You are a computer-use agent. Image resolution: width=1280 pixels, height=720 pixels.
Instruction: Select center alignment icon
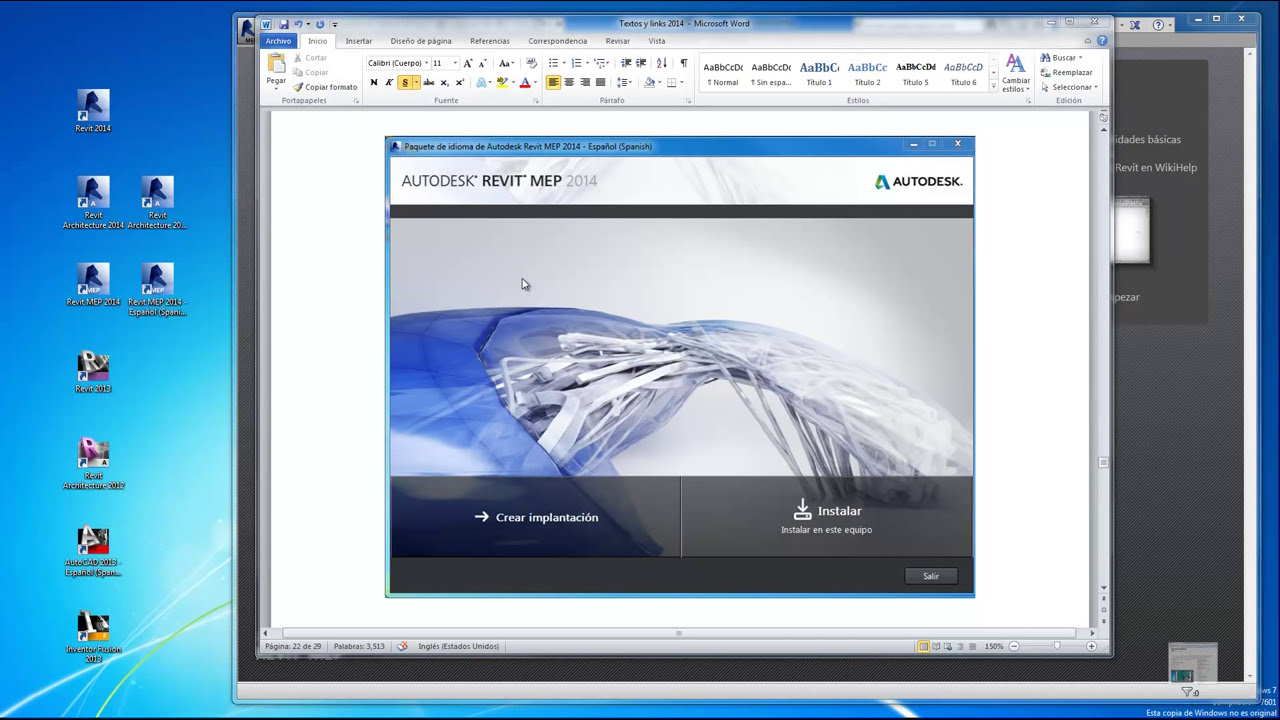(569, 83)
